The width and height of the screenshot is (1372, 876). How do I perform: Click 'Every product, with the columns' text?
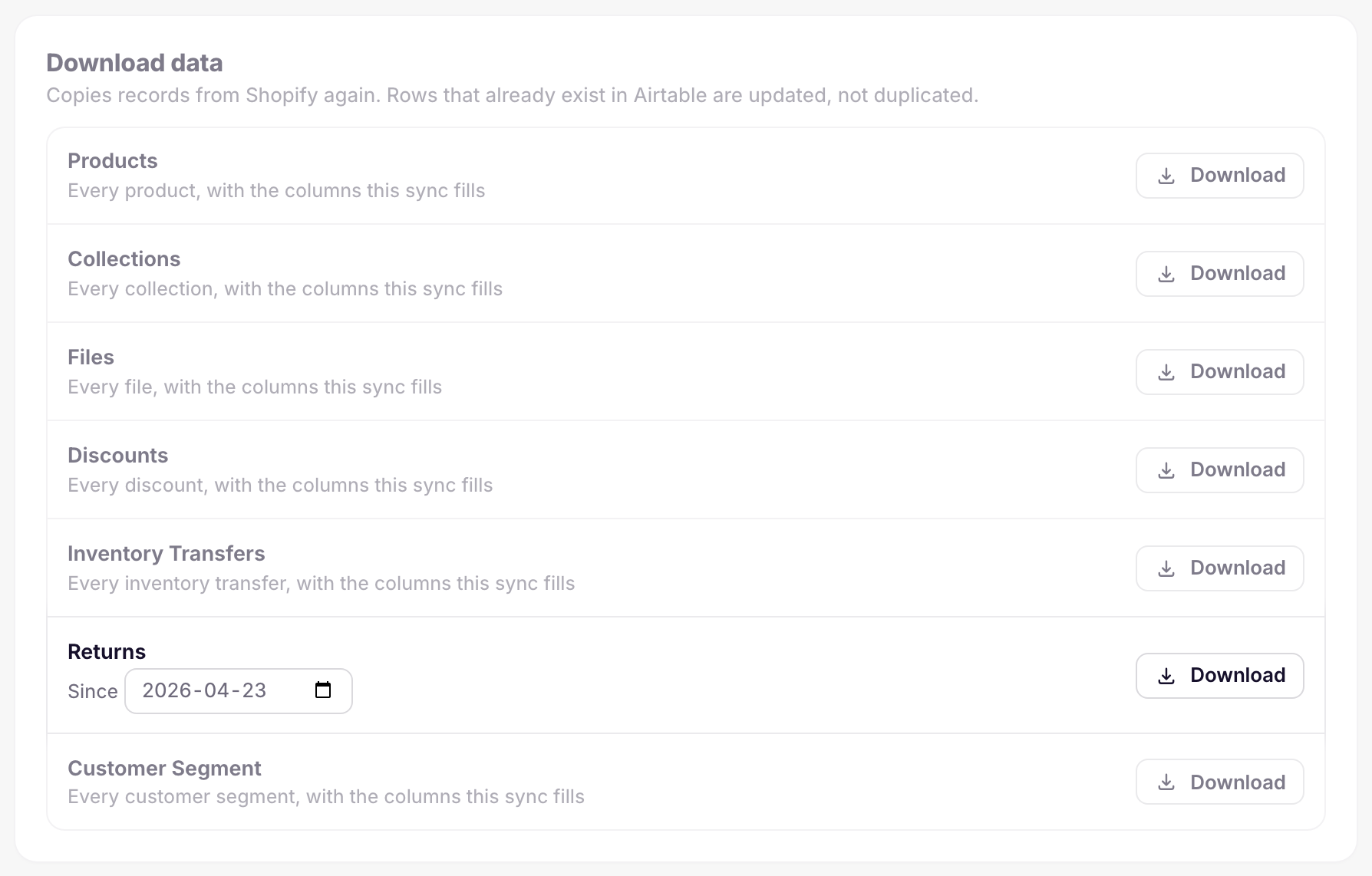pyautogui.click(x=276, y=190)
